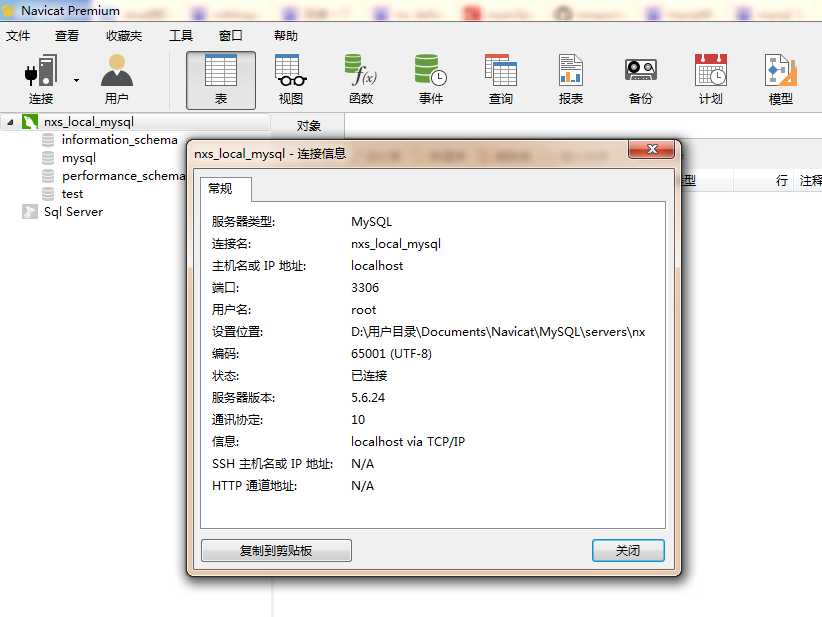Viewport: 822px width, 617px height.
Task: Click the SSH host N/A value
Action: 362,464
